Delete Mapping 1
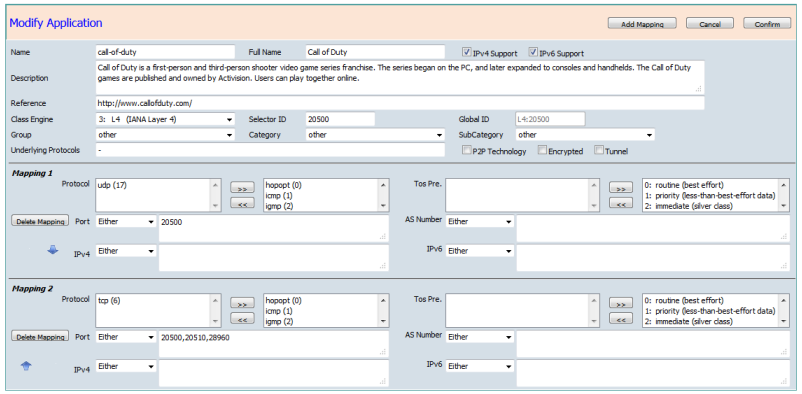This screenshot has height=394, width=802. (40, 222)
